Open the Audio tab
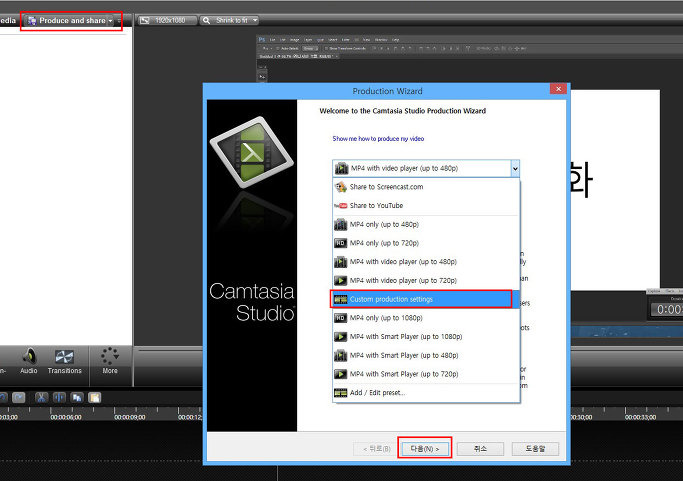The width and height of the screenshot is (683, 481). pos(29,361)
